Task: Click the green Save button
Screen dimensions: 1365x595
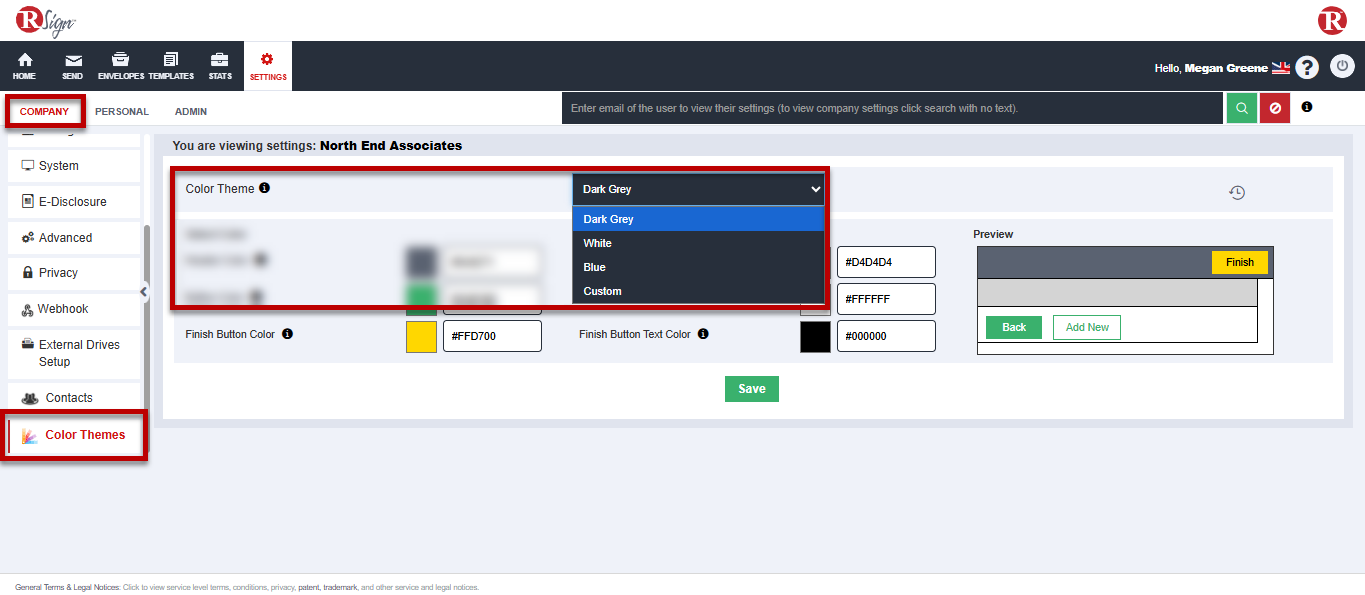Action: pos(751,389)
